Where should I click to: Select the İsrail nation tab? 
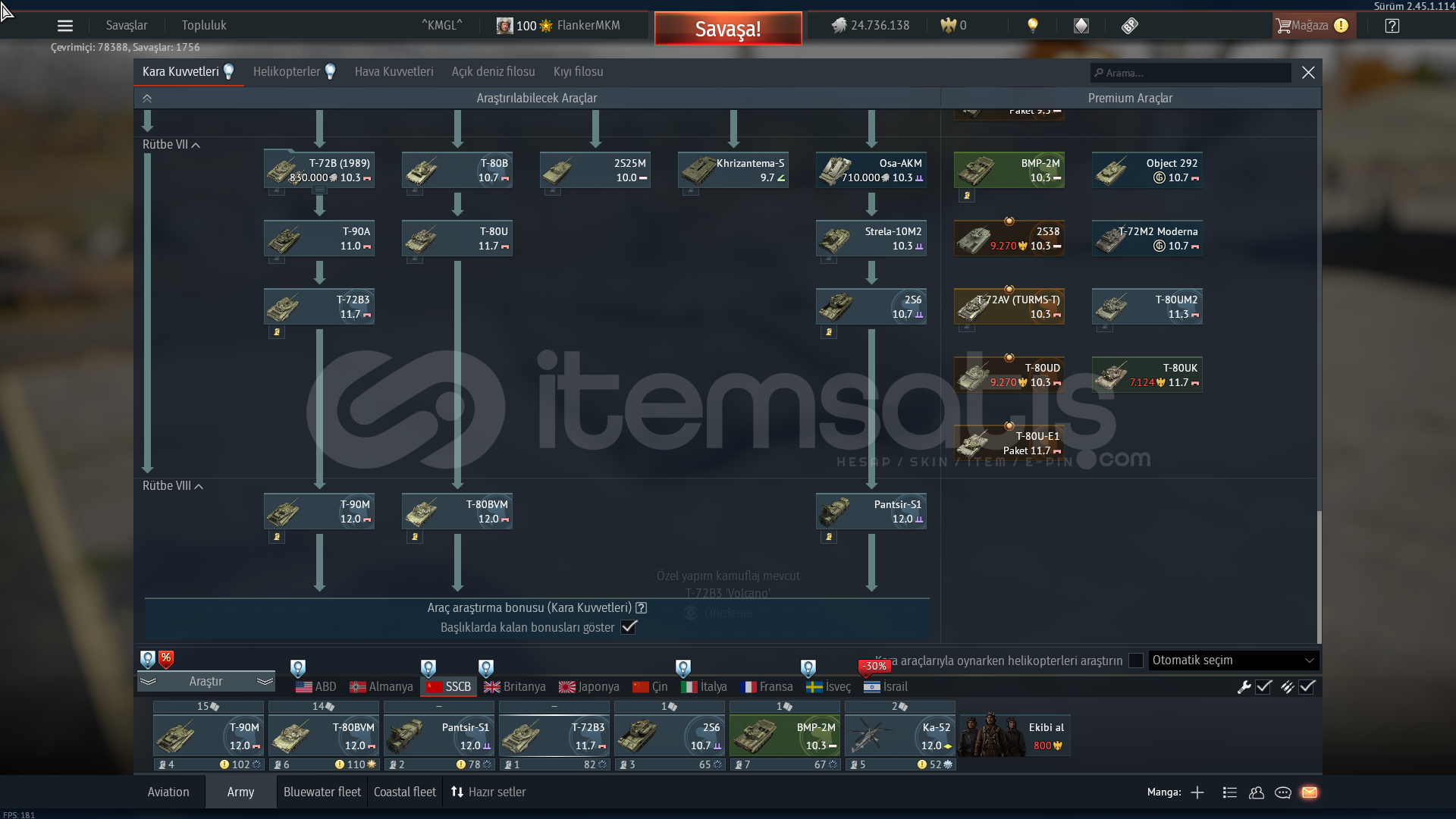(886, 687)
